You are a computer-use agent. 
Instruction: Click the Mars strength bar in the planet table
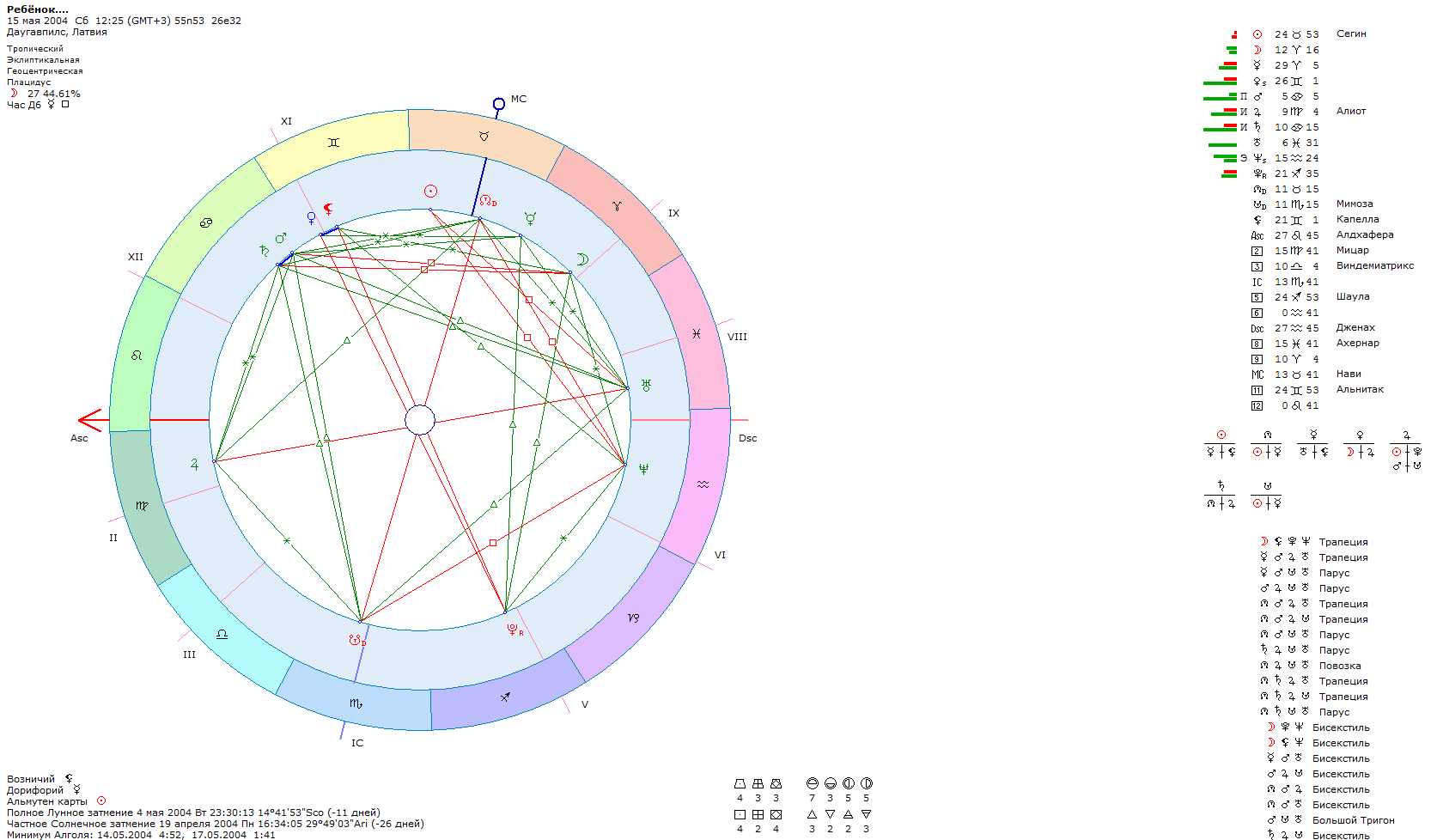point(1220,96)
